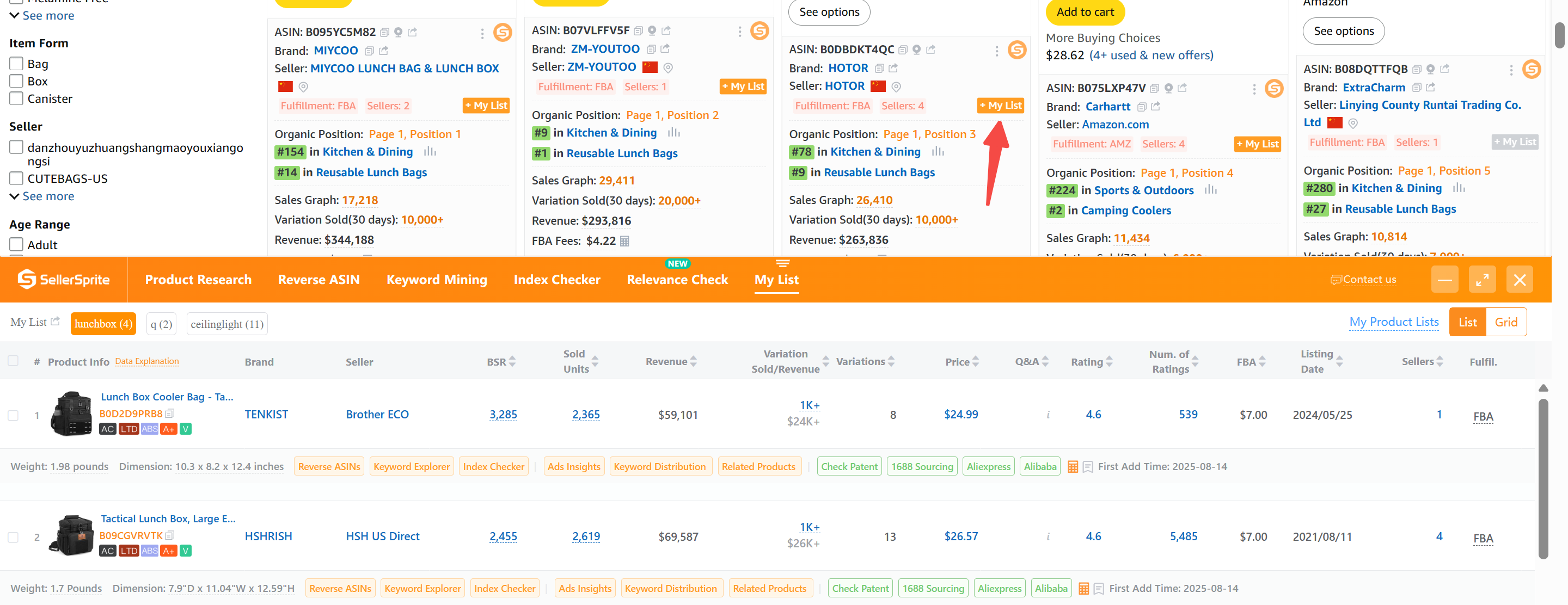Check the danzhouyuzhuangshangmaoyouxiangongsi seller checkbox

16,147
